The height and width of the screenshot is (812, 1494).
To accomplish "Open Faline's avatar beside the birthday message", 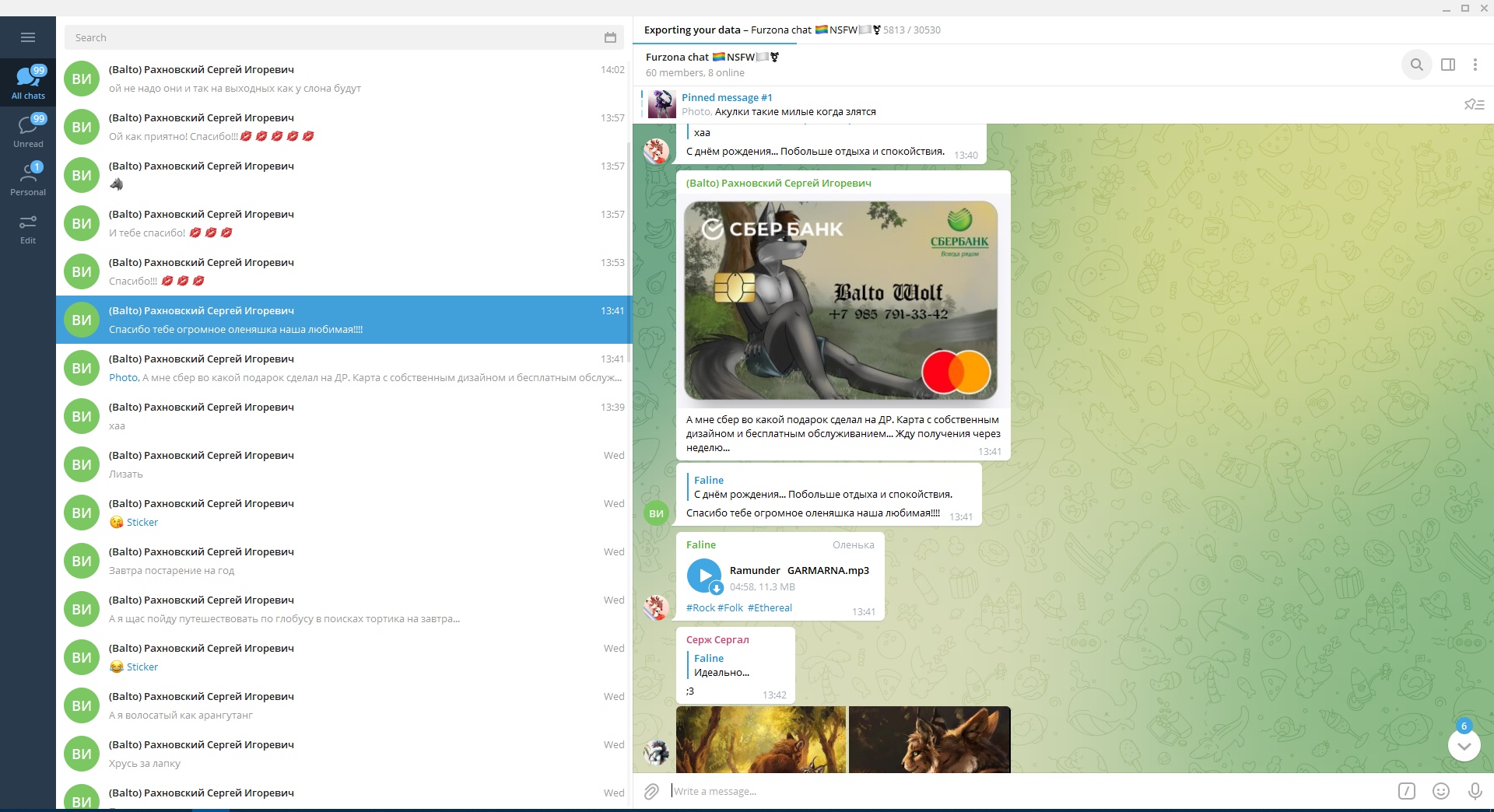I will point(656,151).
